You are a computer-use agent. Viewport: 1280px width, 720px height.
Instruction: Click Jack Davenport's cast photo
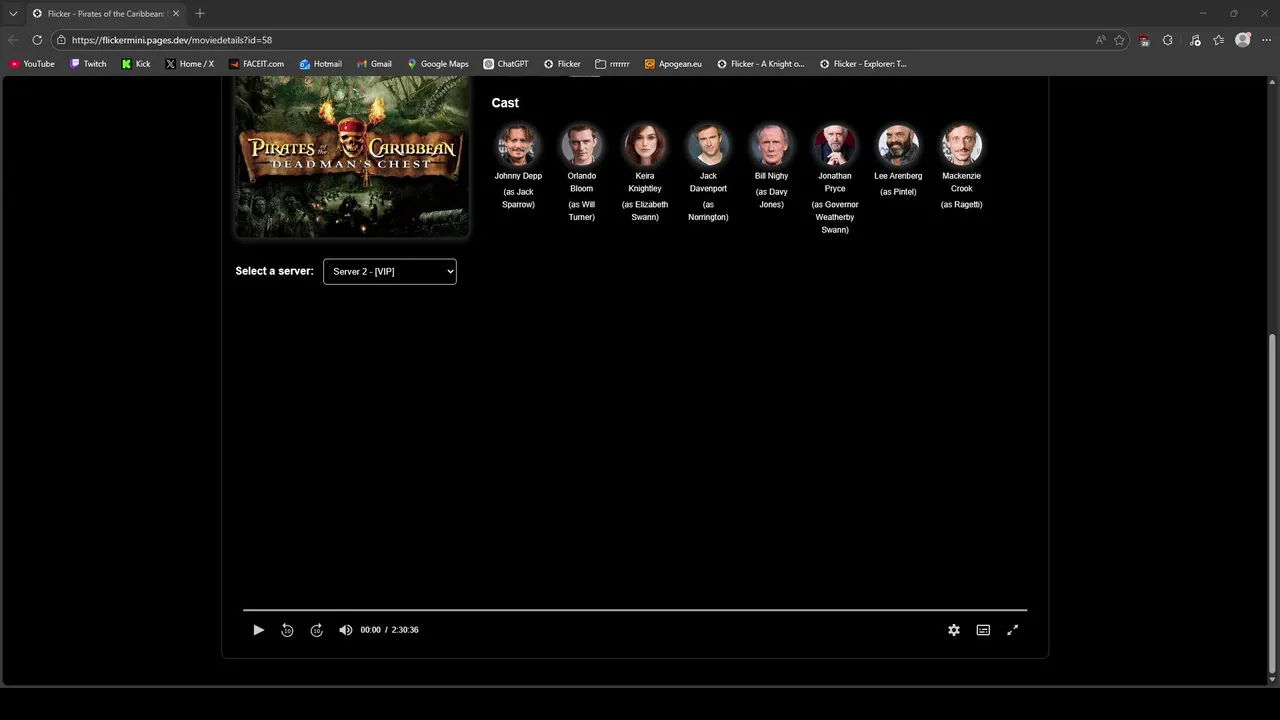pos(708,145)
